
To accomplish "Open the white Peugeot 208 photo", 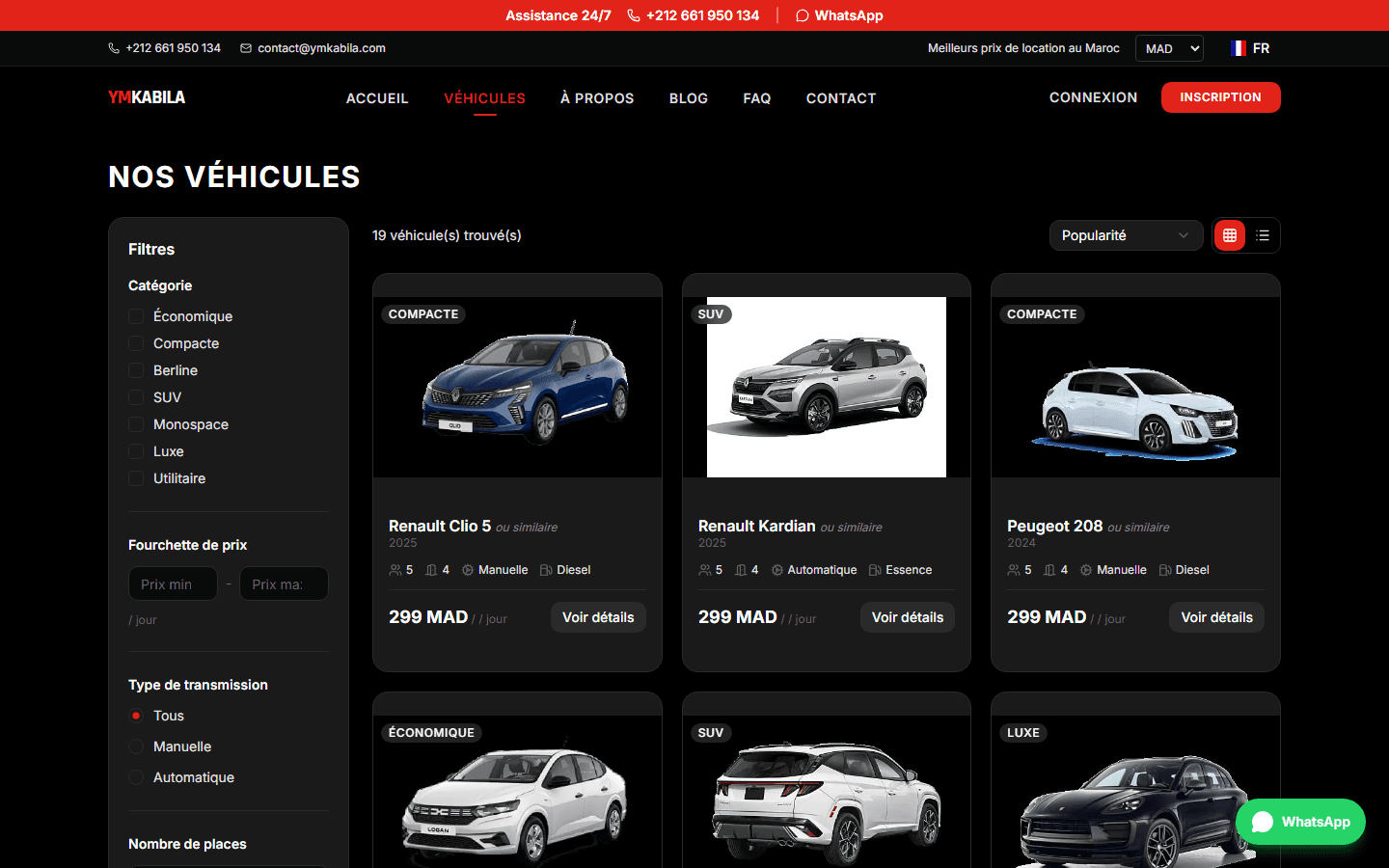I will tap(1135, 387).
